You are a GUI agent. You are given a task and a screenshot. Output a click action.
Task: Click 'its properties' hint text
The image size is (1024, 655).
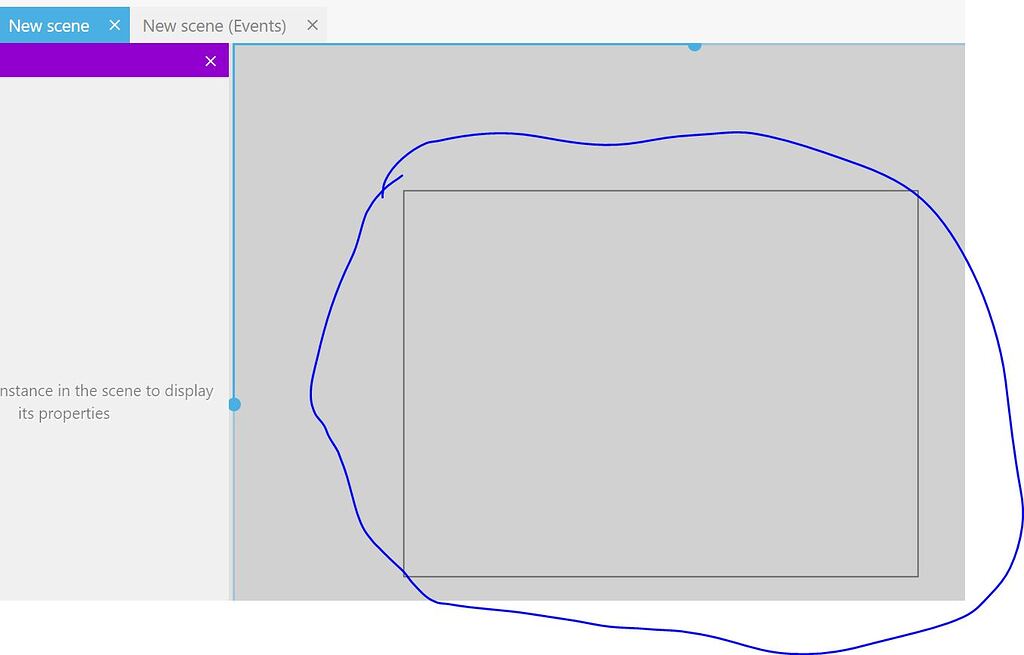coord(64,413)
